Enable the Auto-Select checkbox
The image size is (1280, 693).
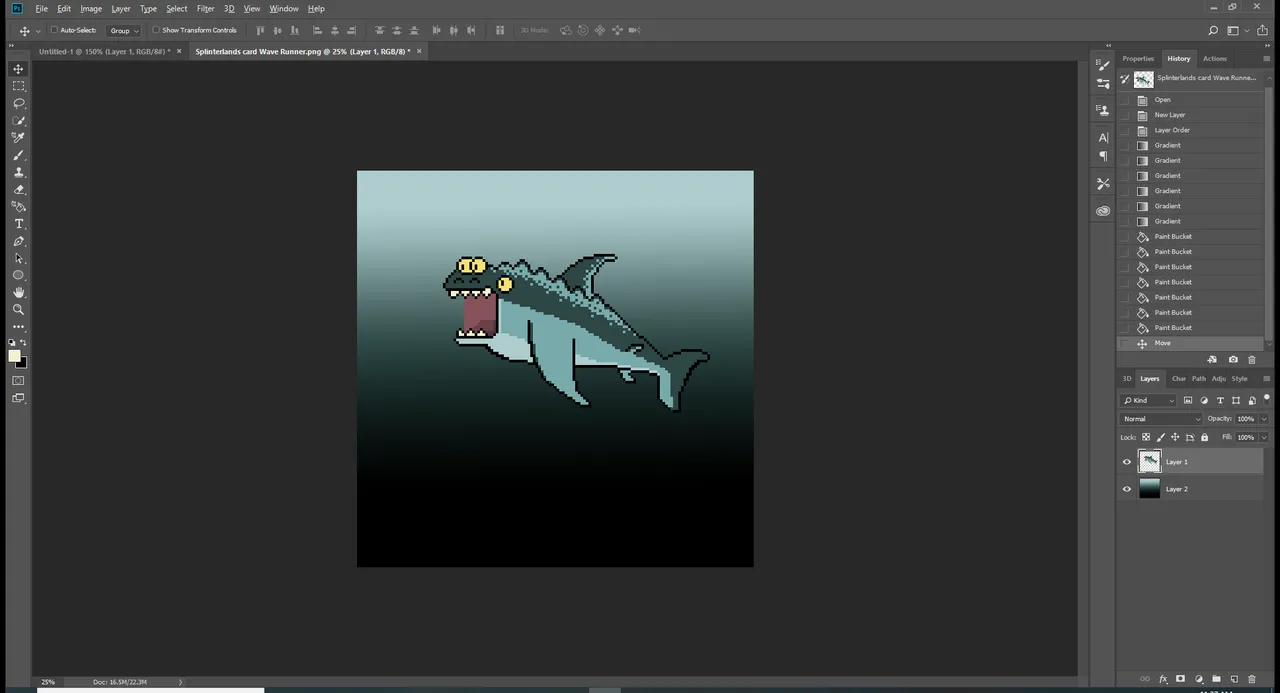(54, 30)
